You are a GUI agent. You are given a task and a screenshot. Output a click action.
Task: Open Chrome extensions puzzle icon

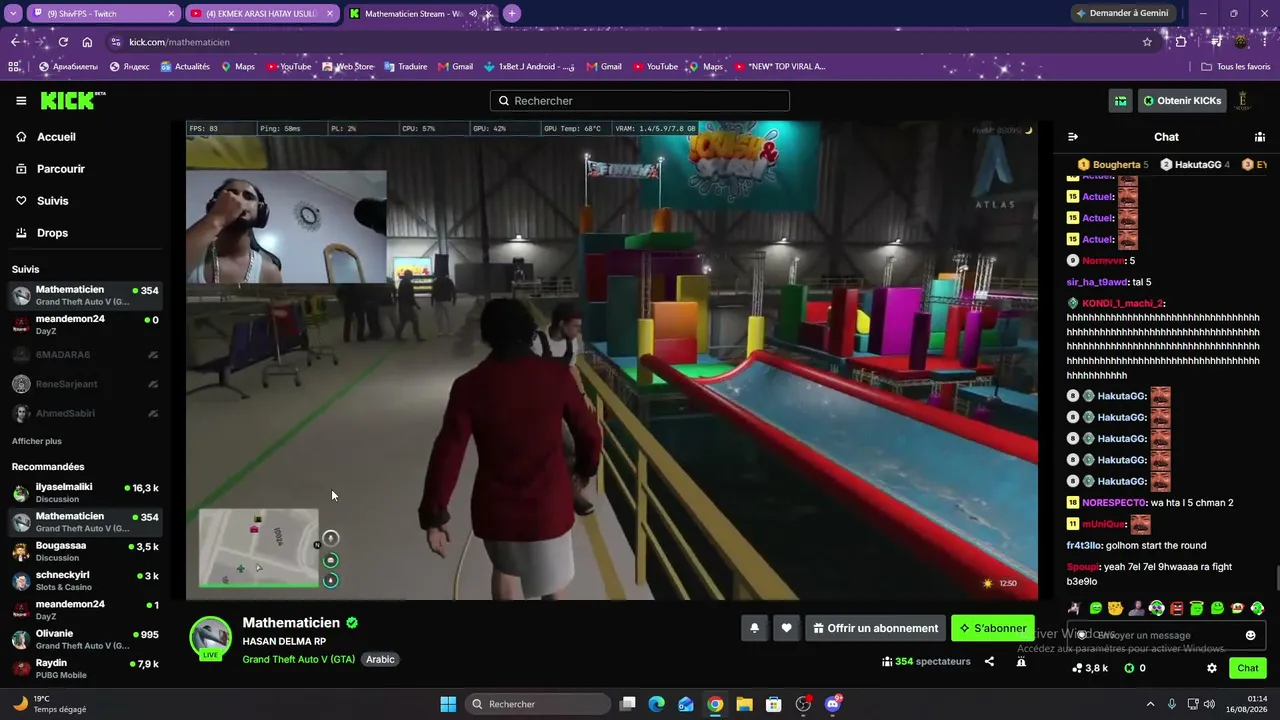tap(1181, 42)
